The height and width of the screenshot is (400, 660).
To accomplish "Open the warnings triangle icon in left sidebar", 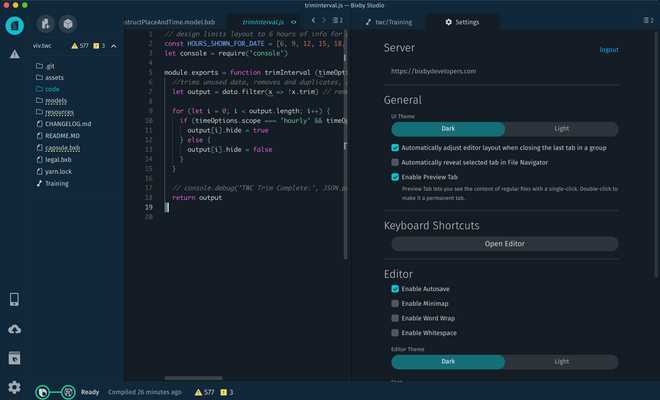I will (x=15, y=54).
